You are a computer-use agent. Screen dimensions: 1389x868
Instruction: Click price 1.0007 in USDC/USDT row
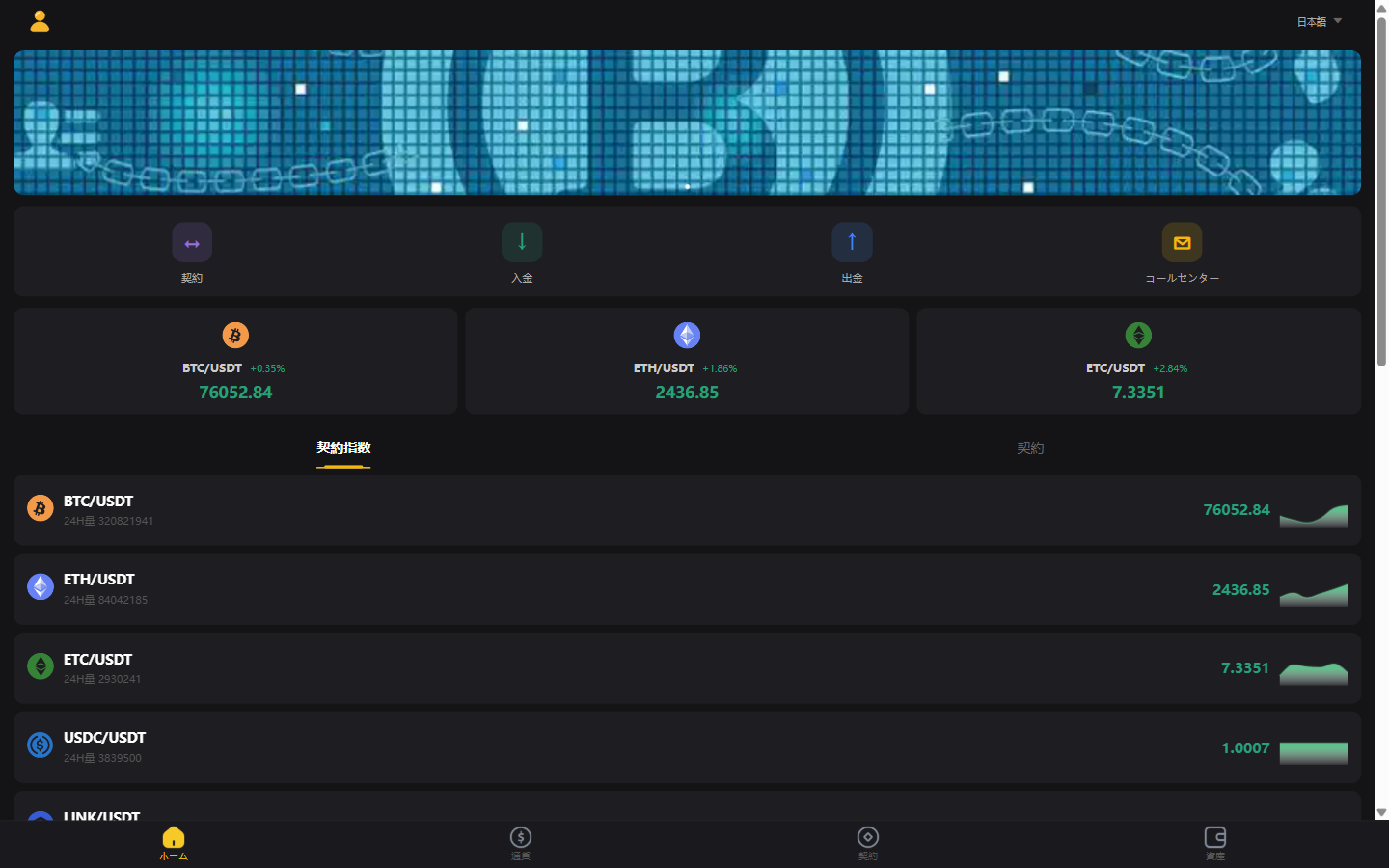[1245, 748]
